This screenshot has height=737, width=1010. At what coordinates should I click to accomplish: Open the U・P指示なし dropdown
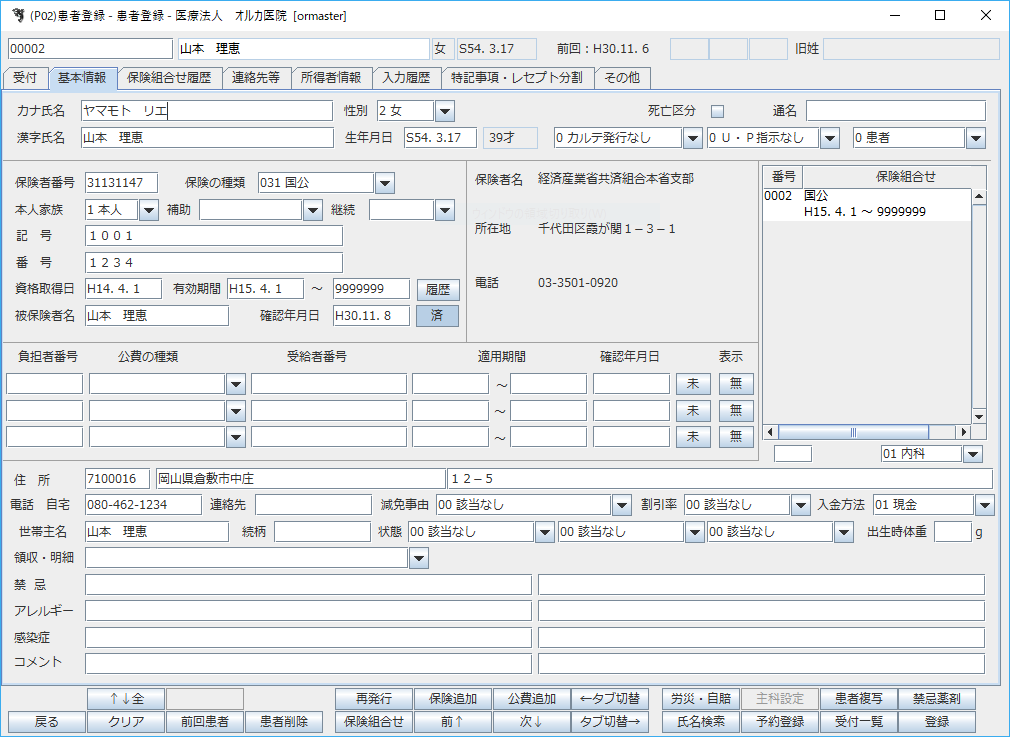830,138
